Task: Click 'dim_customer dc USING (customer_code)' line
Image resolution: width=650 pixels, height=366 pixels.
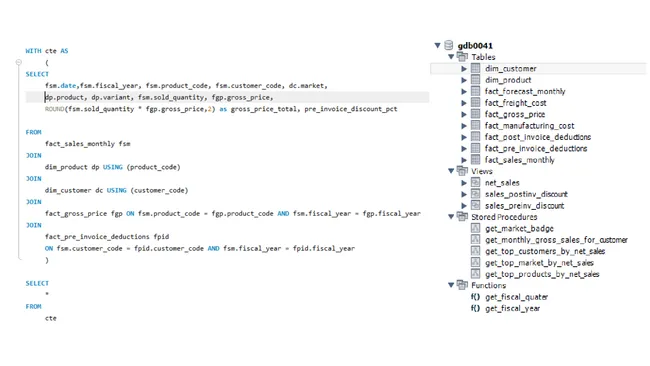Action: click(116, 190)
